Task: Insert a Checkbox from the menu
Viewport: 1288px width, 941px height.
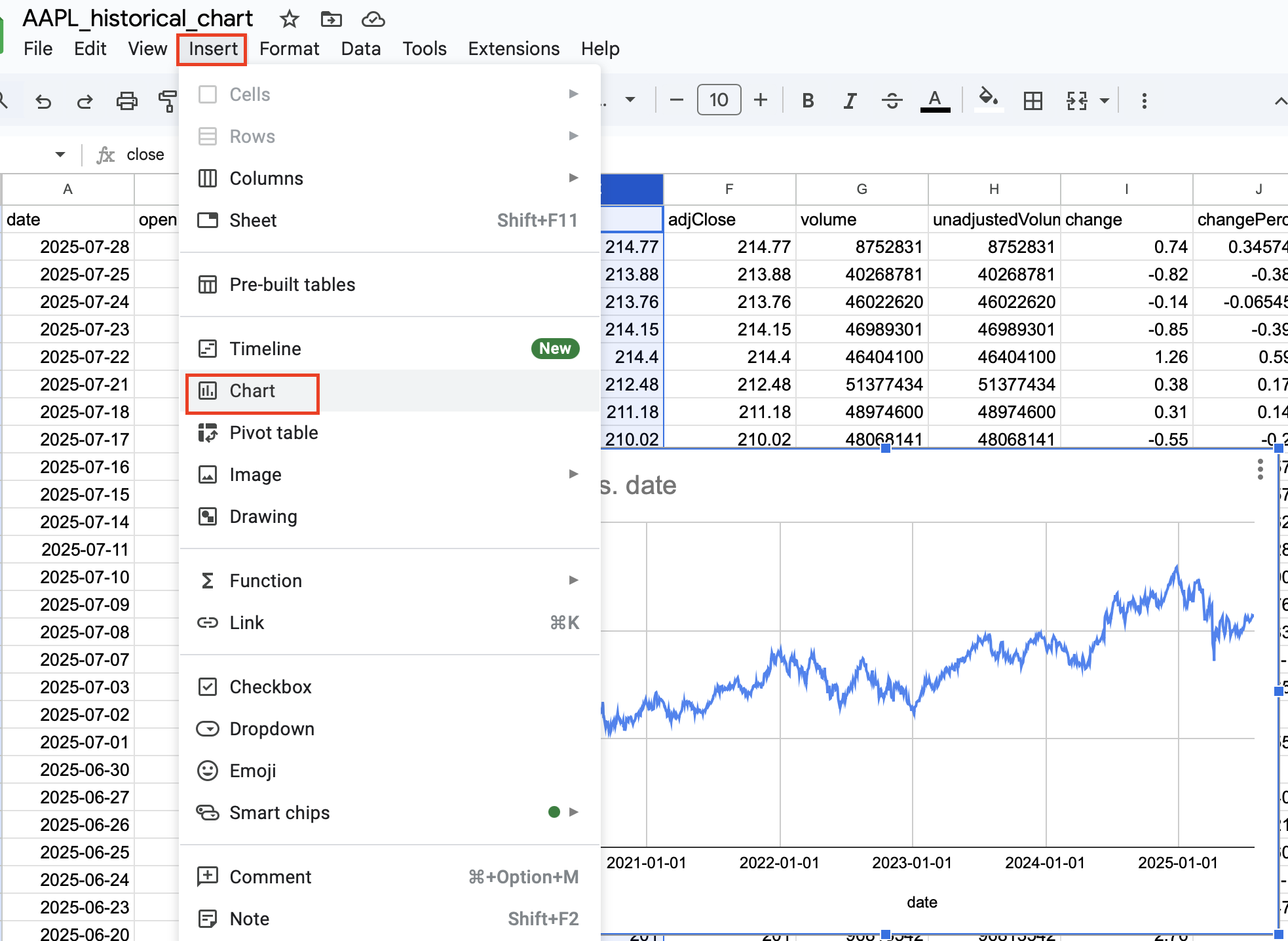Action: pyautogui.click(x=390, y=687)
